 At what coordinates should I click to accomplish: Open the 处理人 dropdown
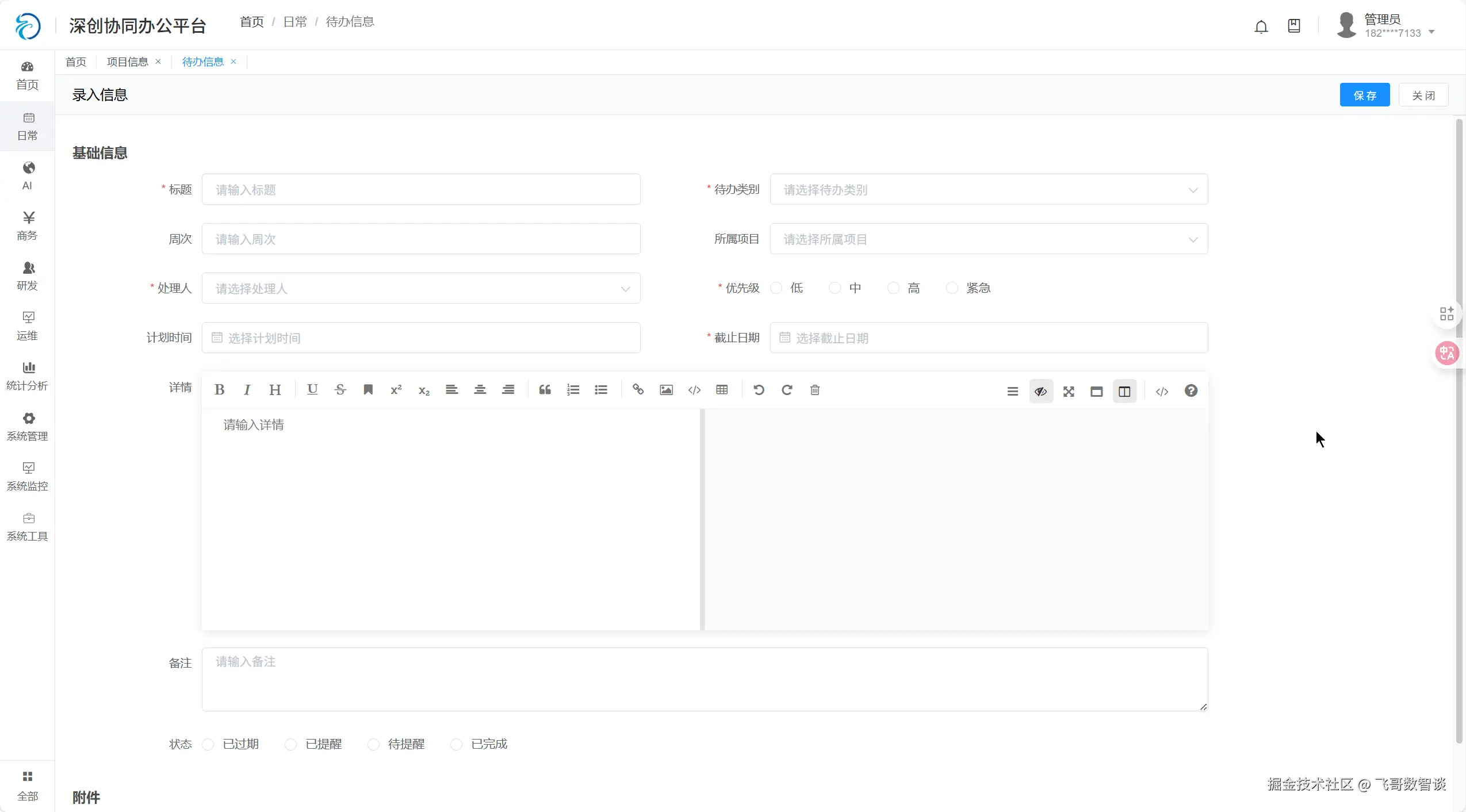420,289
